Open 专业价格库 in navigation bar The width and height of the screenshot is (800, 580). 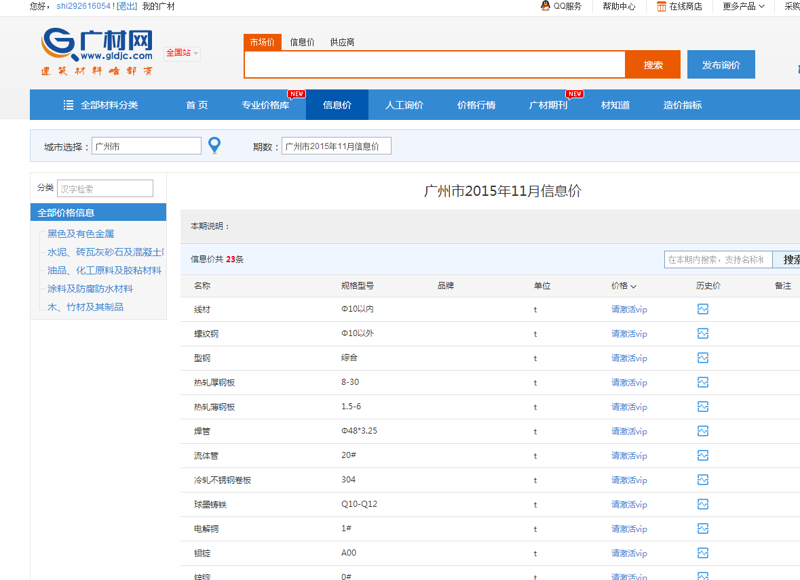click(x=265, y=105)
